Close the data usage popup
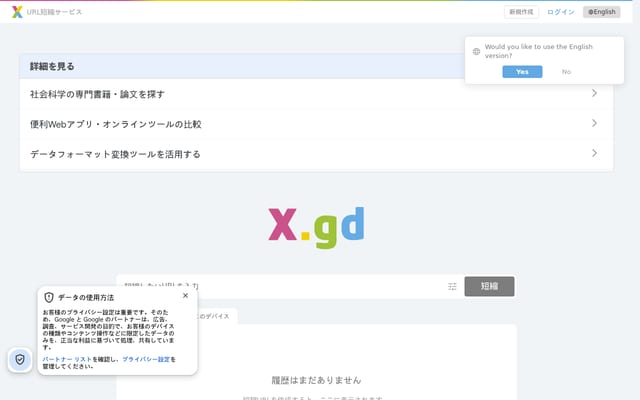Image resolution: width=640 pixels, height=400 pixels. point(185,296)
